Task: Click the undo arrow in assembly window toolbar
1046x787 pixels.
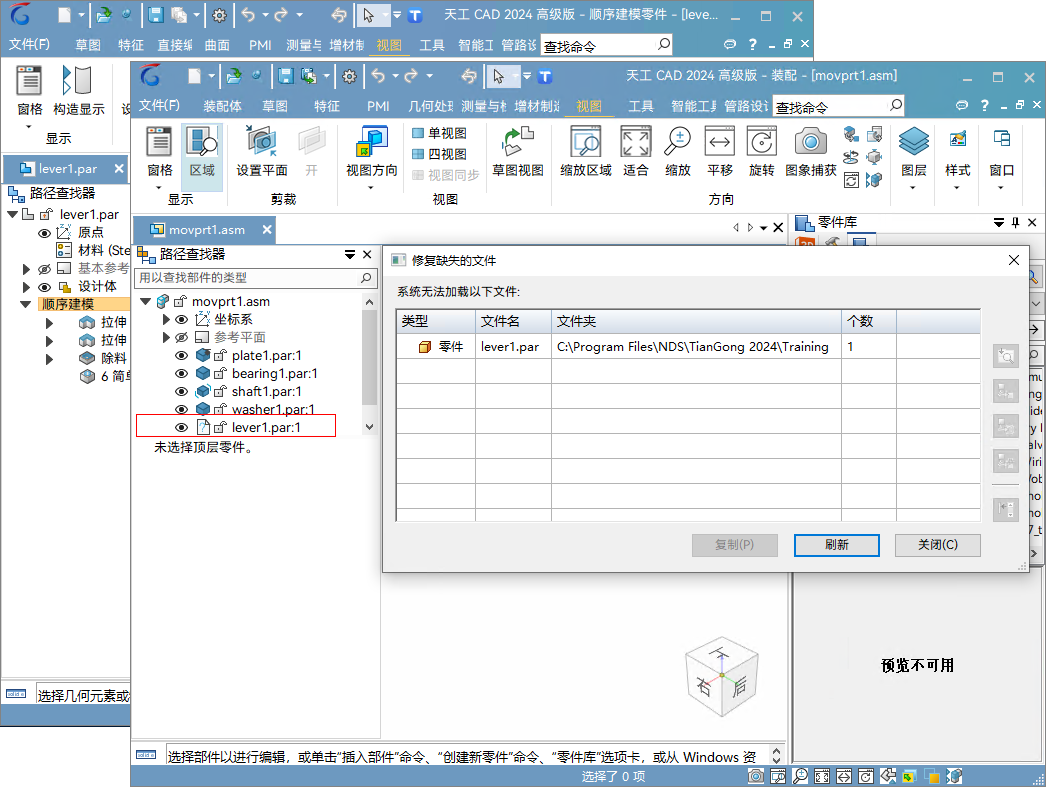Action: tap(378, 76)
